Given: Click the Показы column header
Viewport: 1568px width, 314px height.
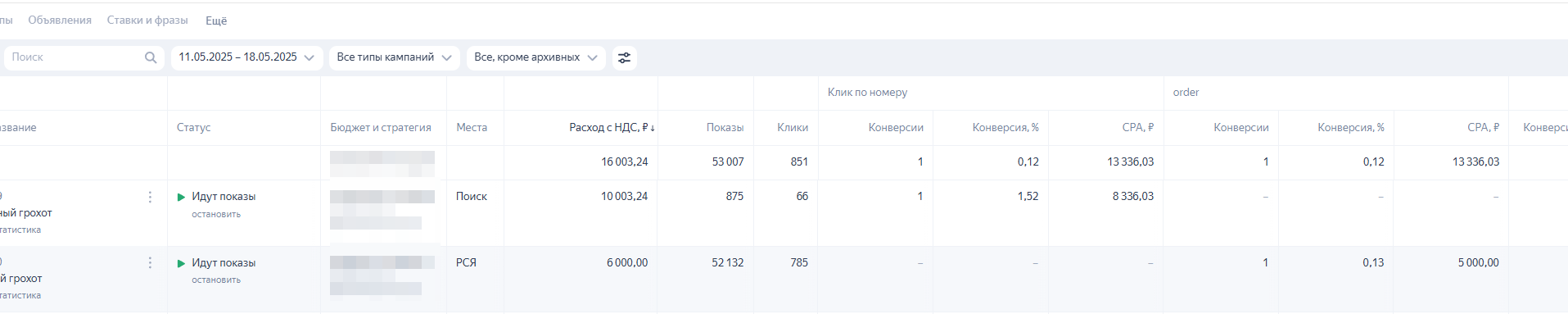Looking at the screenshot, I should click(725, 127).
